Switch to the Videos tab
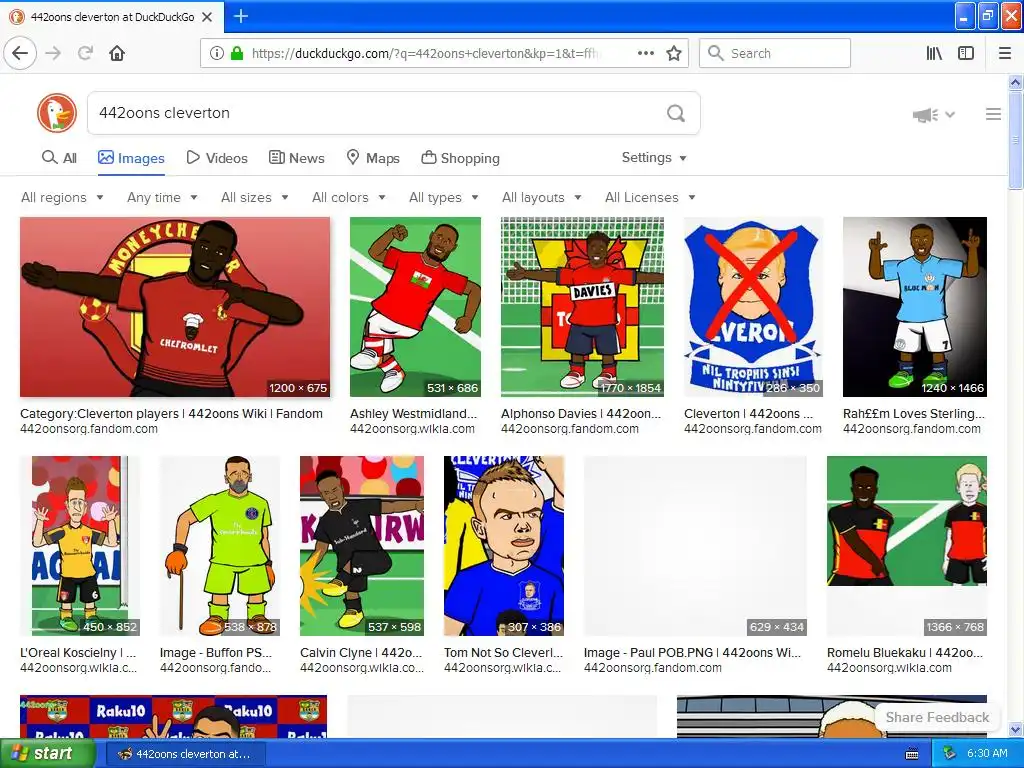1024x768 pixels. pos(217,158)
